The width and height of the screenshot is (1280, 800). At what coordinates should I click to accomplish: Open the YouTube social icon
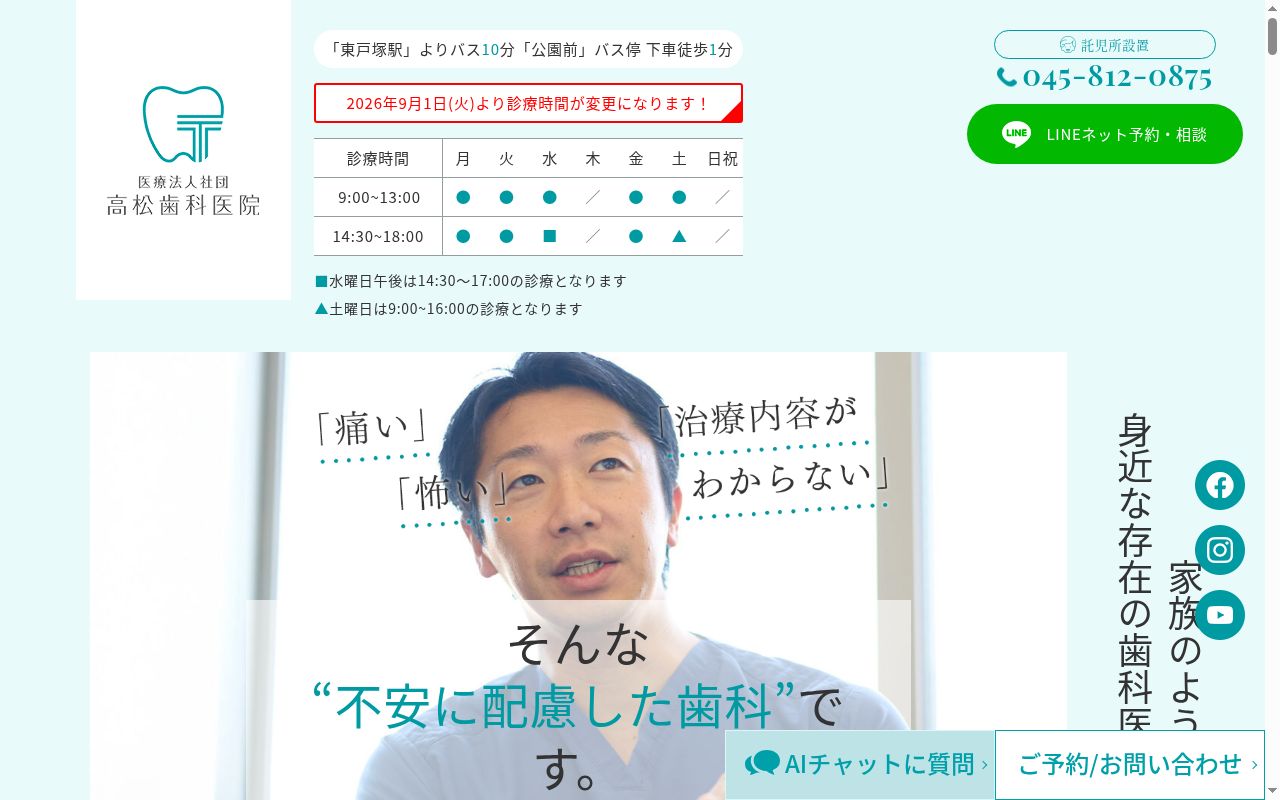(1220, 615)
